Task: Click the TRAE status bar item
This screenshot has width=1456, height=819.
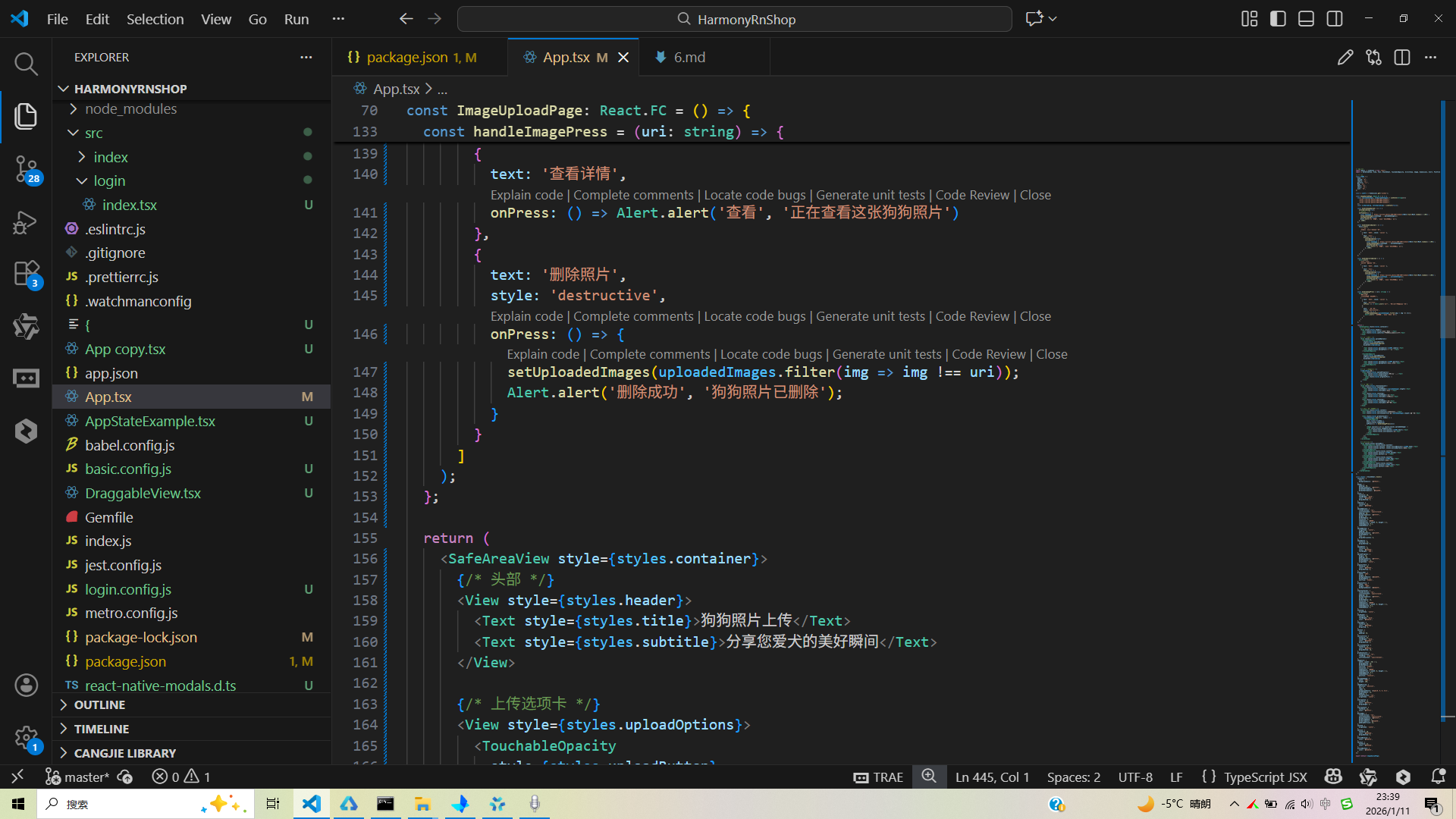Action: pyautogui.click(x=878, y=777)
